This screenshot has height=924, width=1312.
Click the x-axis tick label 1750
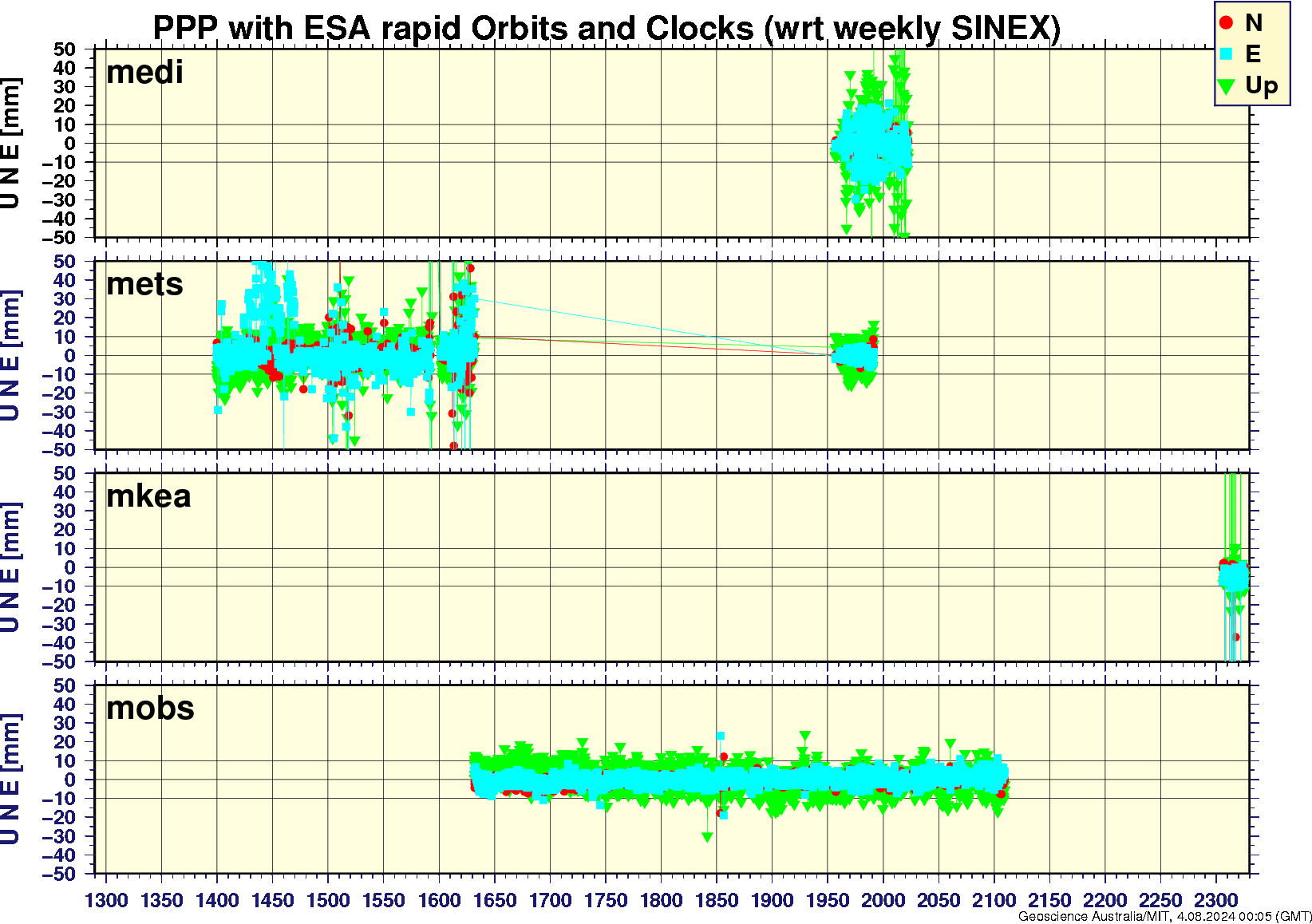(x=606, y=901)
